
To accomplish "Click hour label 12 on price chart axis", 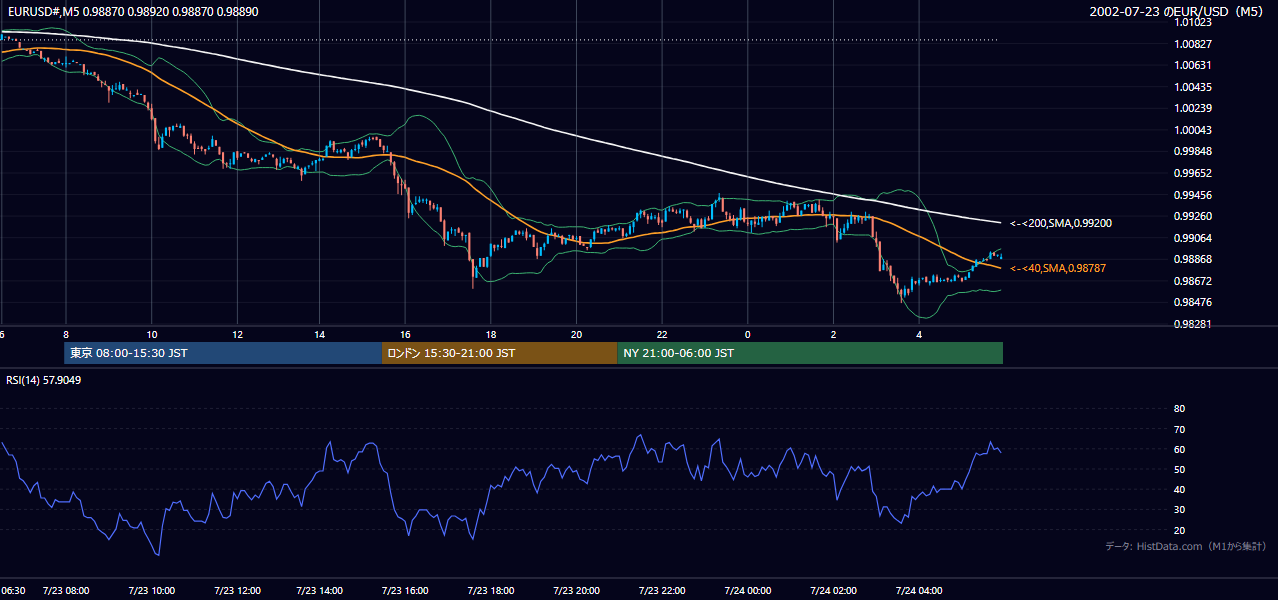I will coord(236,334).
